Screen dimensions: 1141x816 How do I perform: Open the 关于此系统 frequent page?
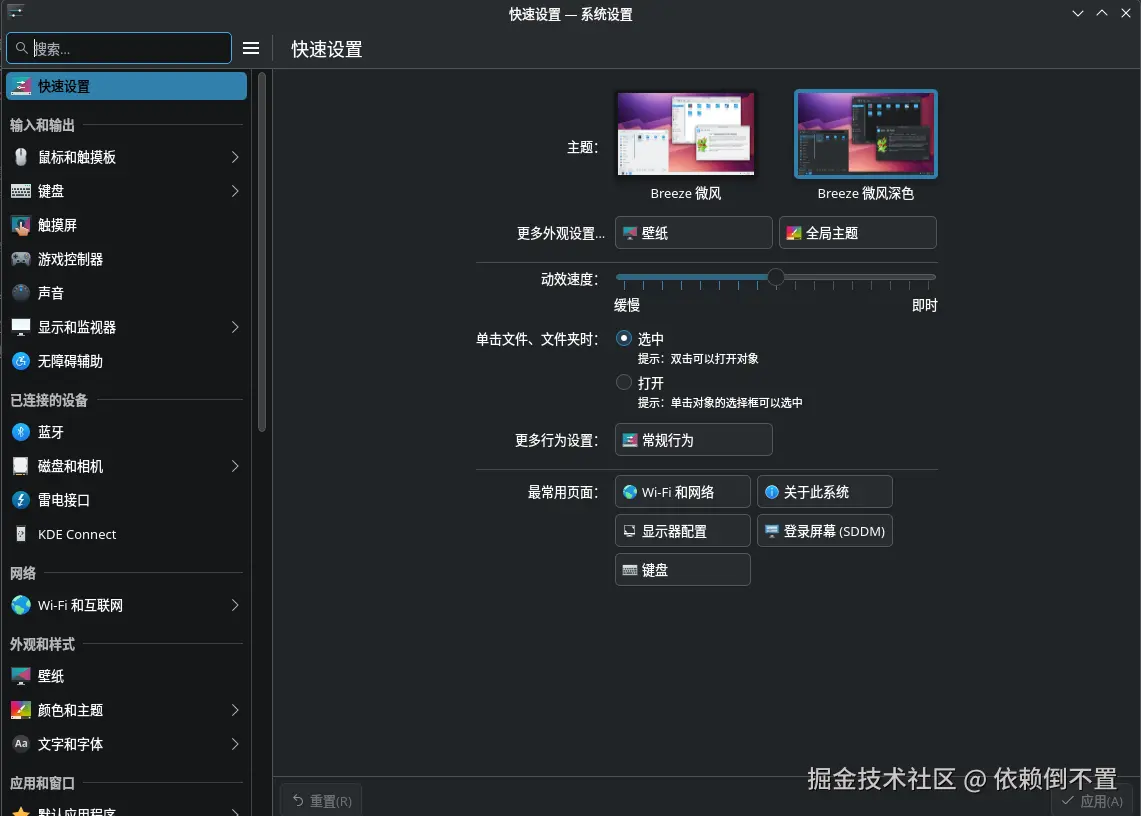pos(824,492)
